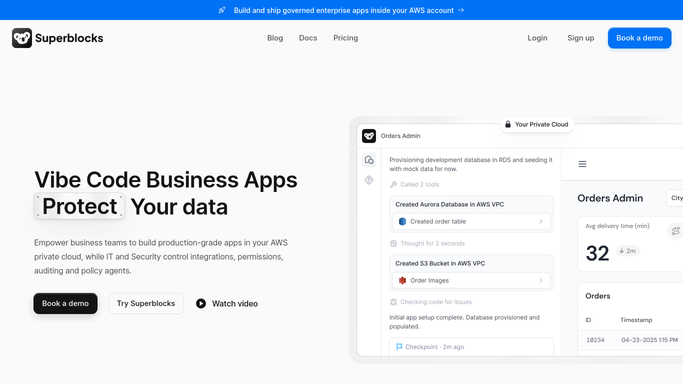Open the hamburger menu icon in preview
The image size is (683, 384).
[582, 164]
